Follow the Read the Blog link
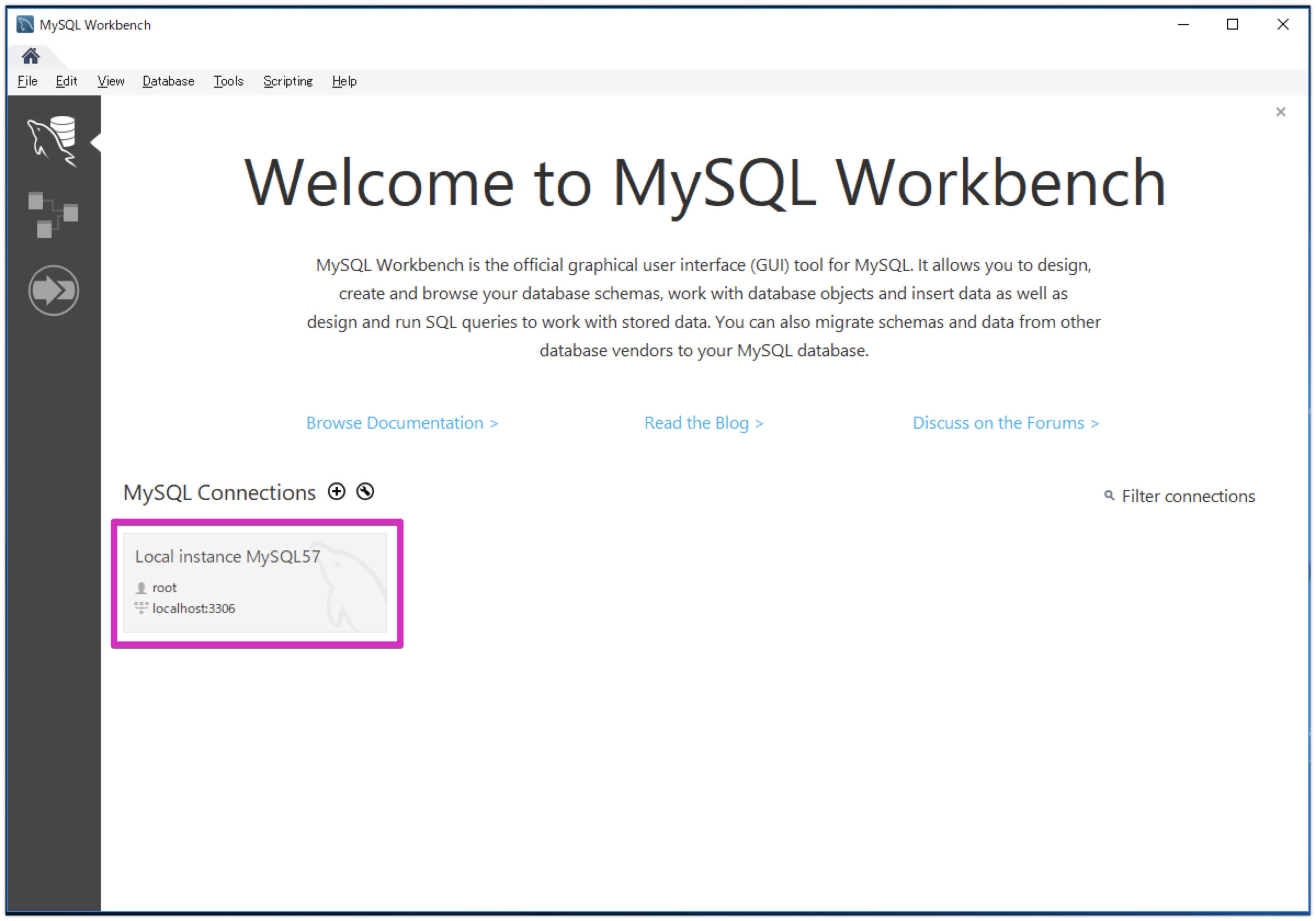1316x921 pixels. coord(704,422)
